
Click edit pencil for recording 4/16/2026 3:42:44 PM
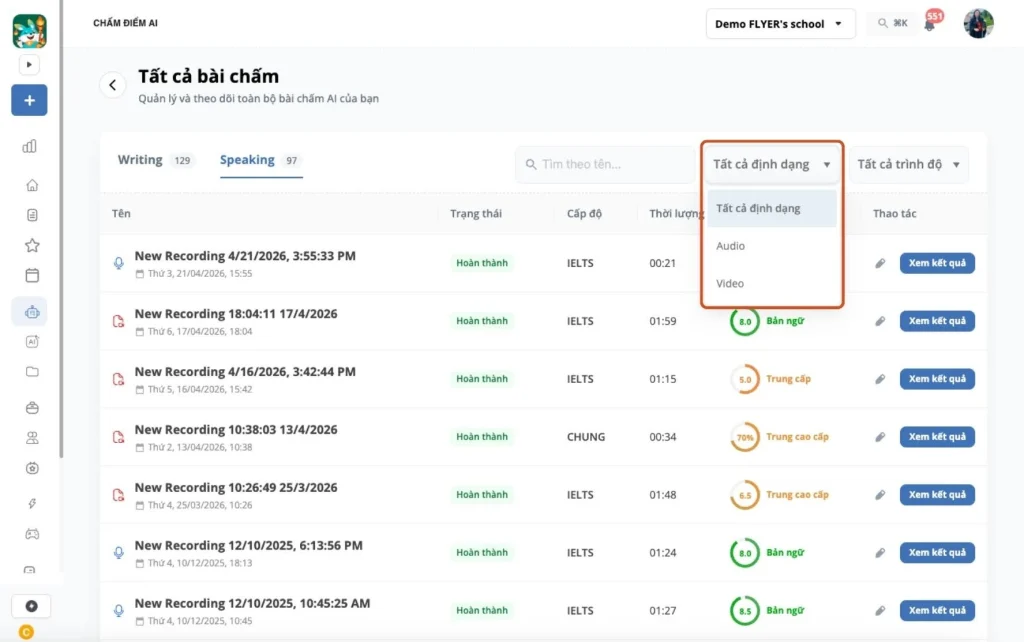point(880,379)
